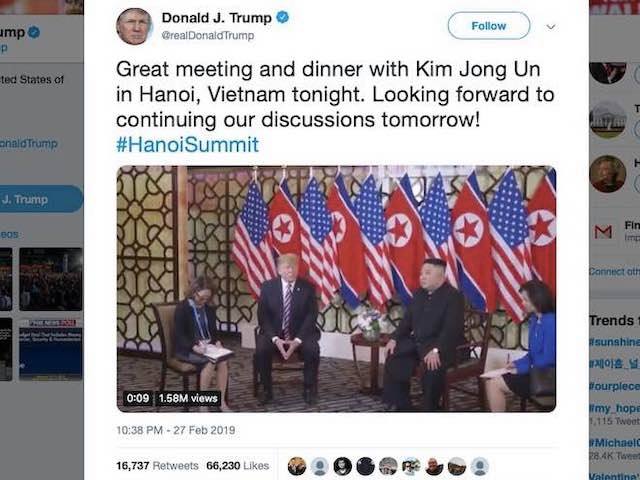
Task: Click the Follow button on the tweet
Action: (x=489, y=26)
